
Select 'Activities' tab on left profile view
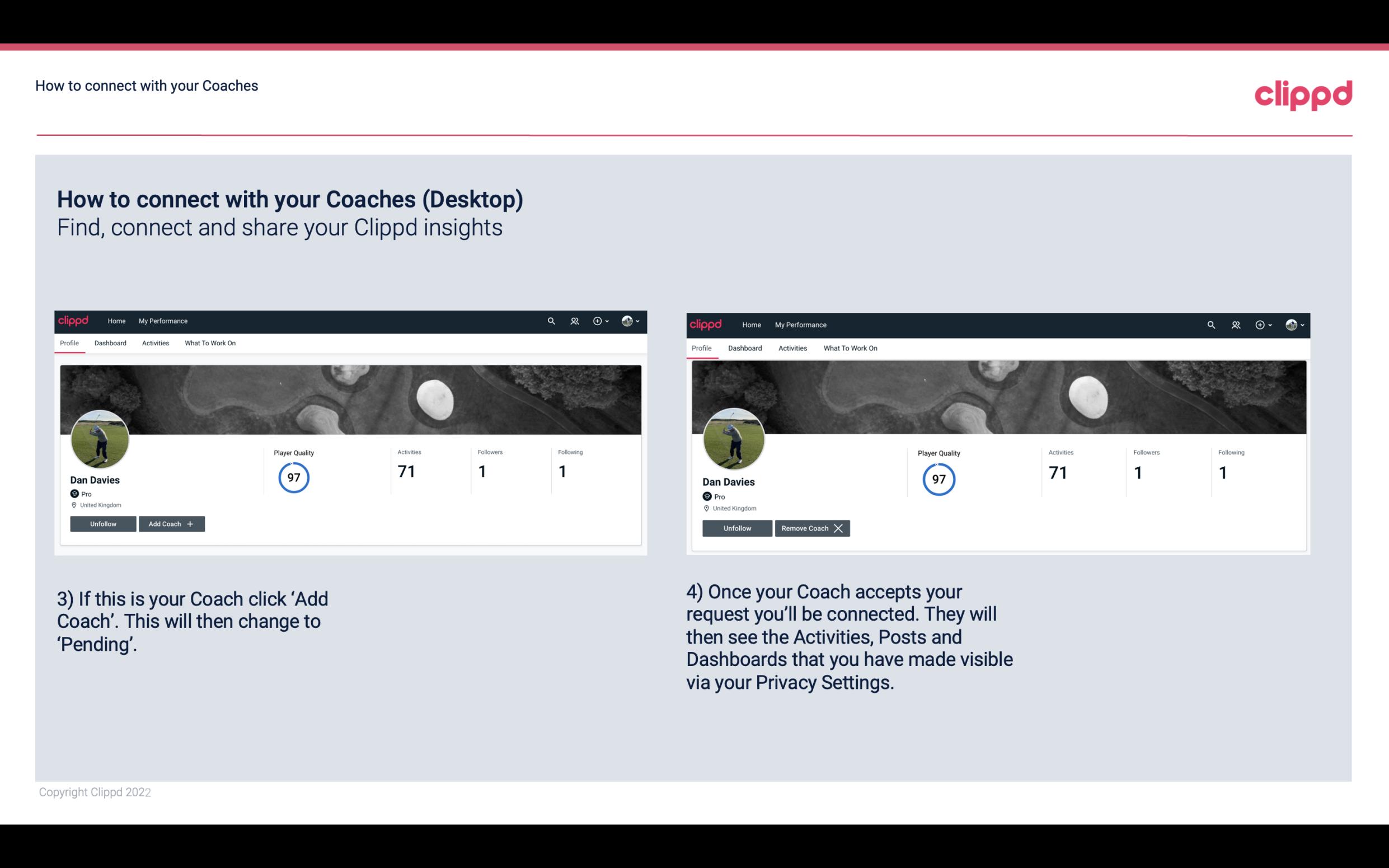155,343
